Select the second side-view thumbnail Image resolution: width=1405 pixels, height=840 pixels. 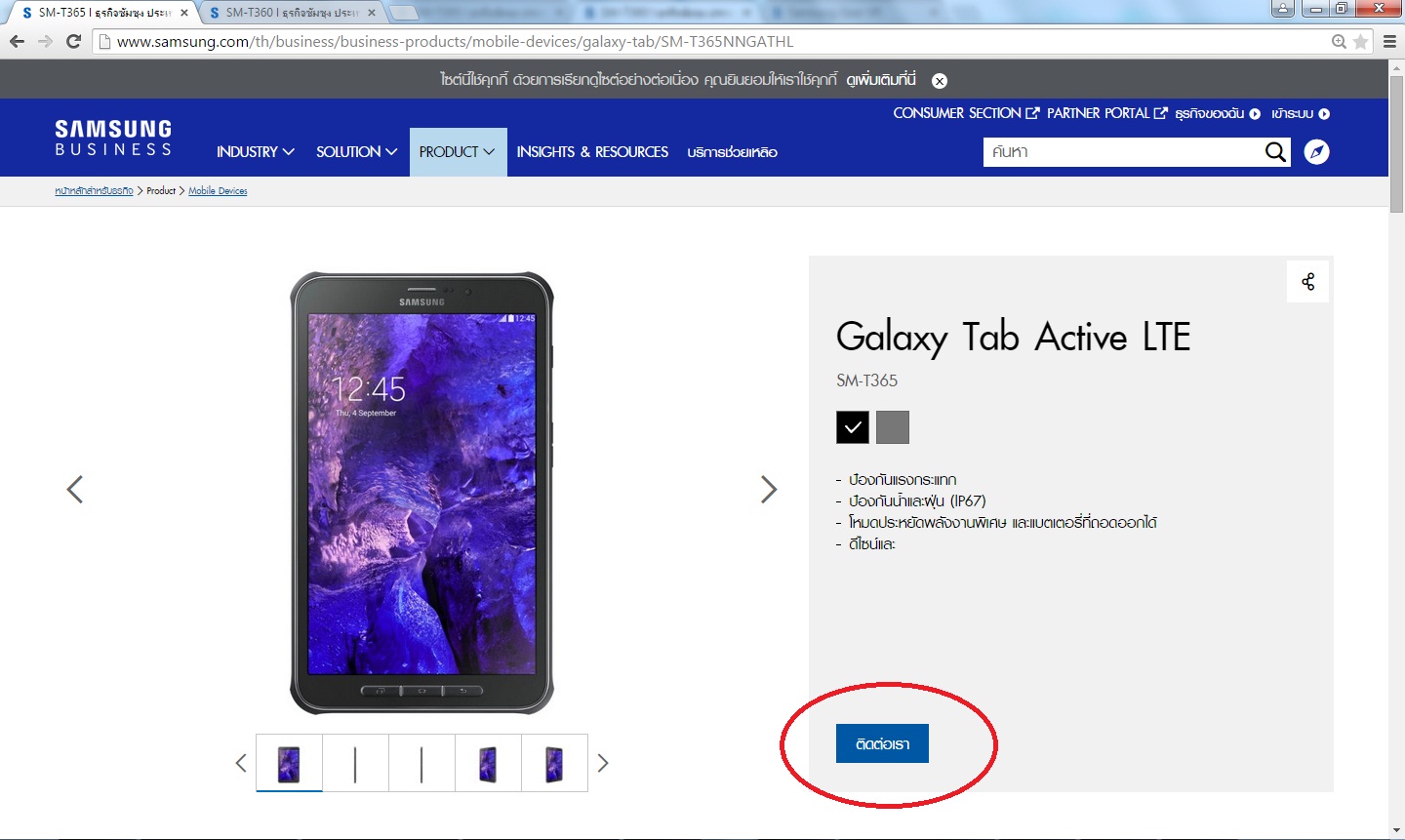355,763
